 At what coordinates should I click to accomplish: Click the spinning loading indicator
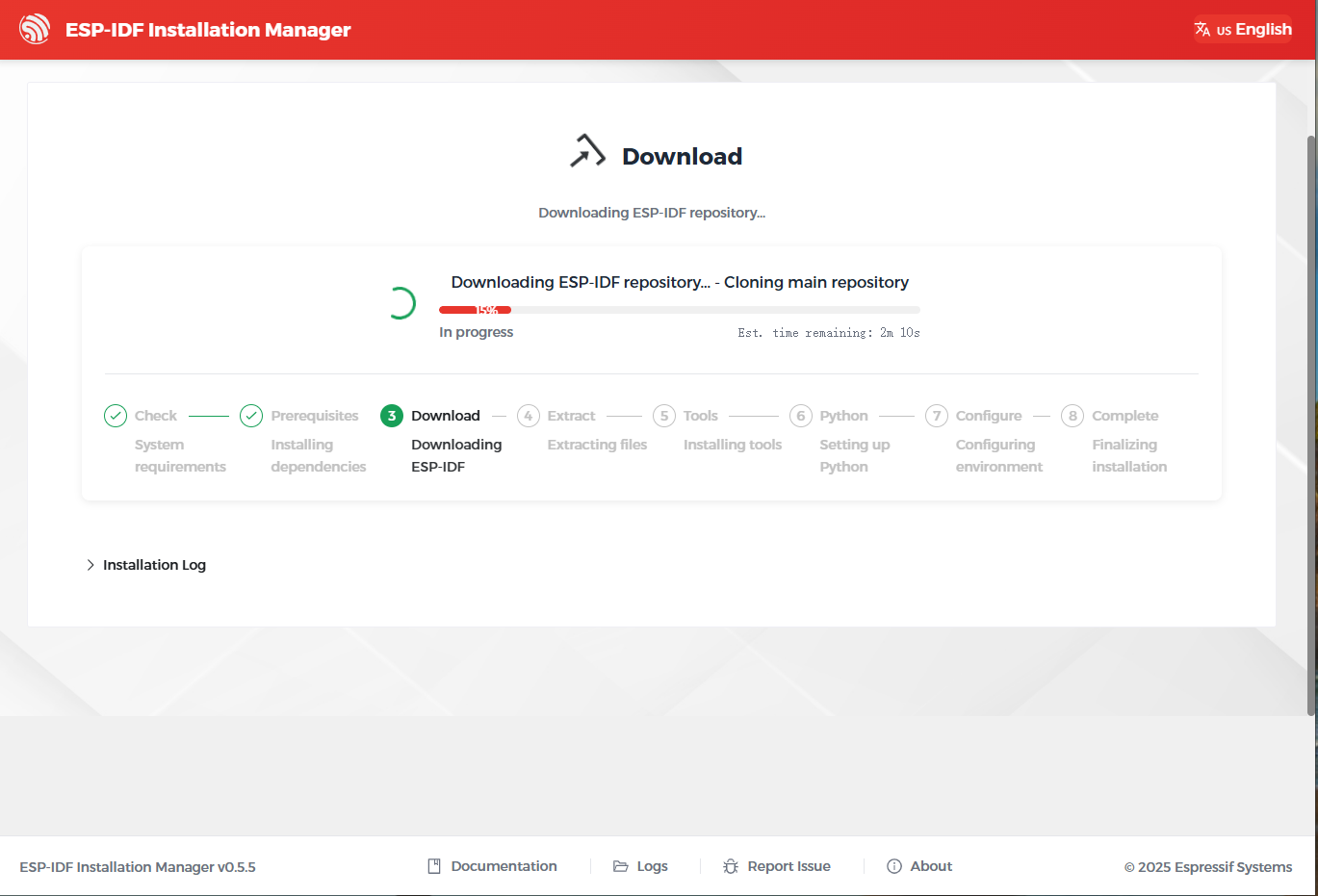pyautogui.click(x=400, y=303)
